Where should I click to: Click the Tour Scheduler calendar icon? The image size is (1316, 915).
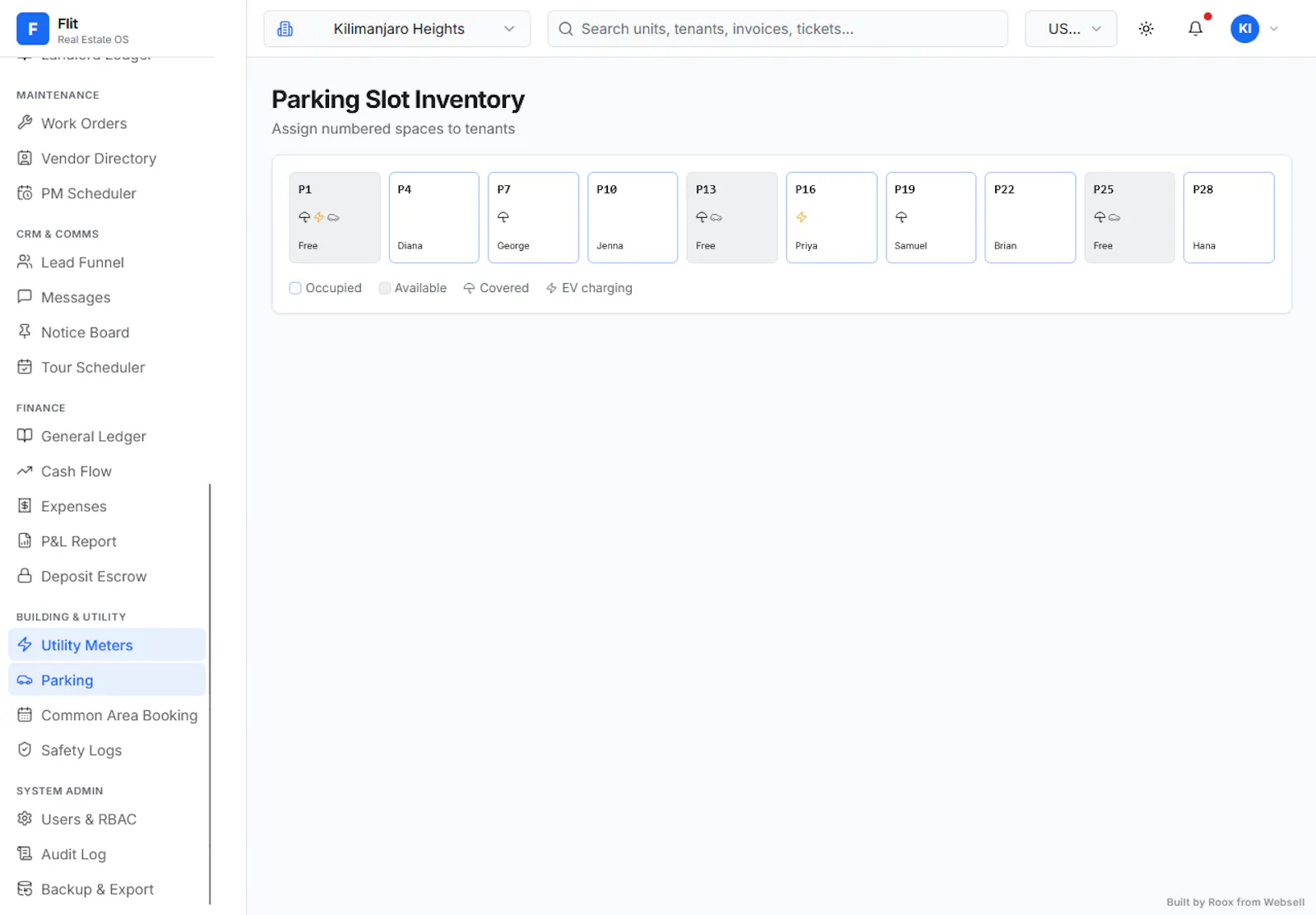25,367
